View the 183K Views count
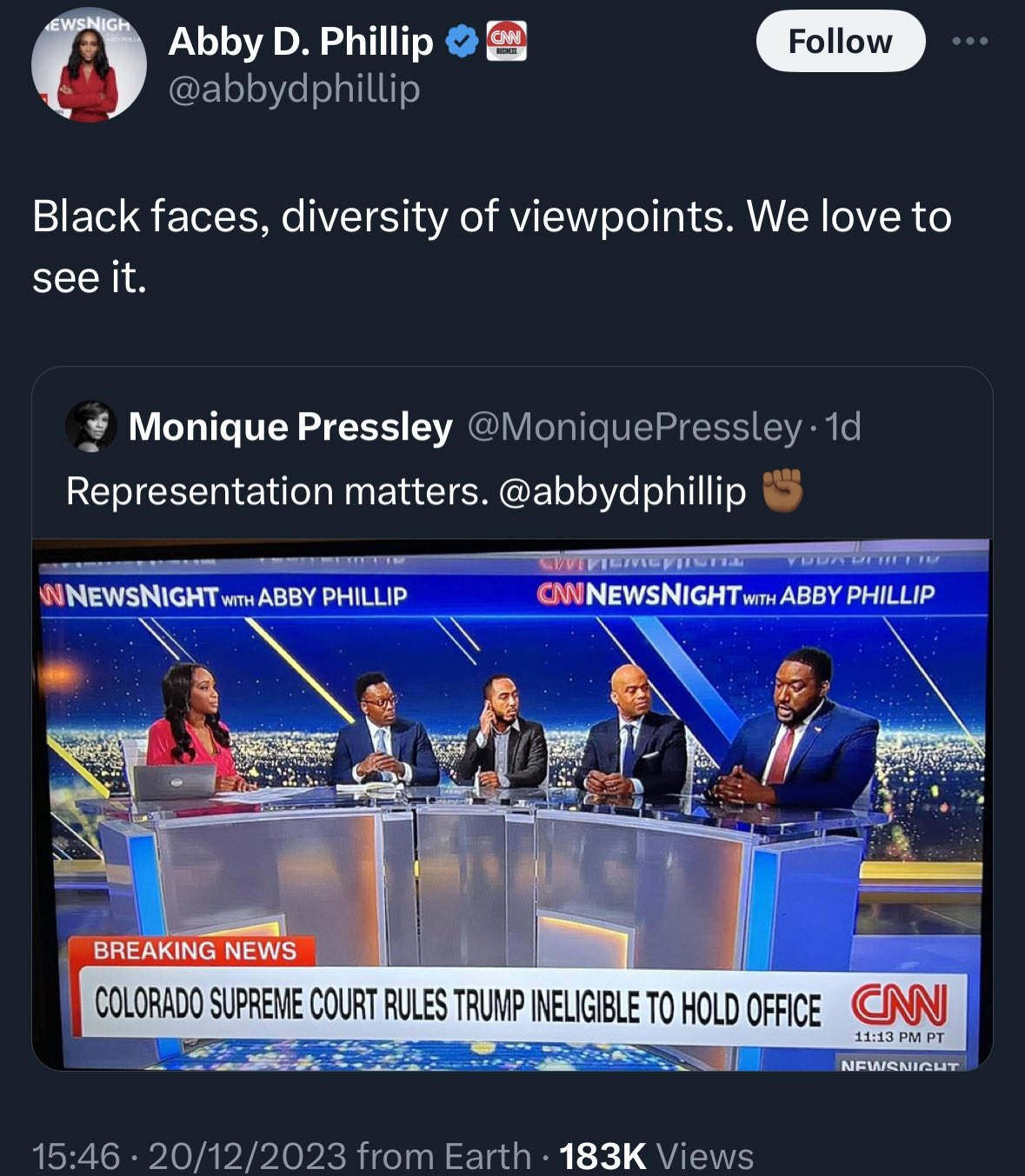This screenshot has width=1025, height=1176. [x=656, y=1156]
